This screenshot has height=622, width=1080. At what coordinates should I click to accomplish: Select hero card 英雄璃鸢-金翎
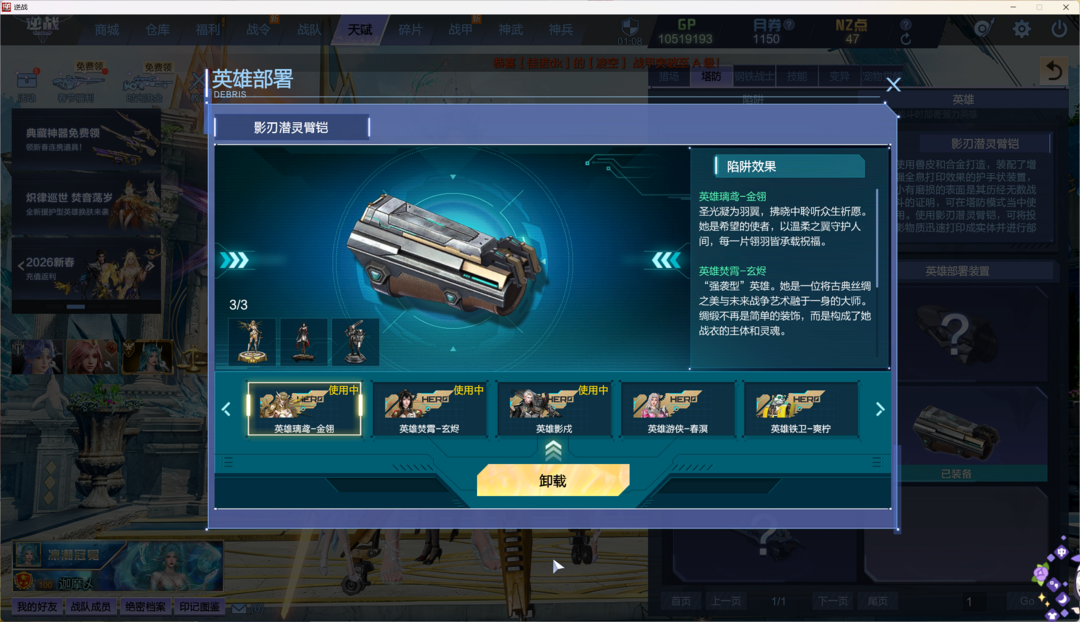tap(304, 409)
